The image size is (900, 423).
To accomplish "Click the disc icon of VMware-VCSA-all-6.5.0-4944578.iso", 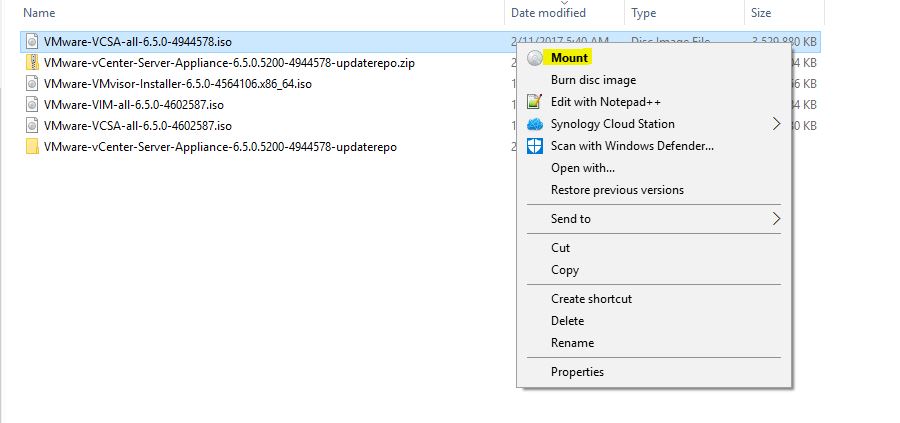I will pyautogui.click(x=33, y=41).
